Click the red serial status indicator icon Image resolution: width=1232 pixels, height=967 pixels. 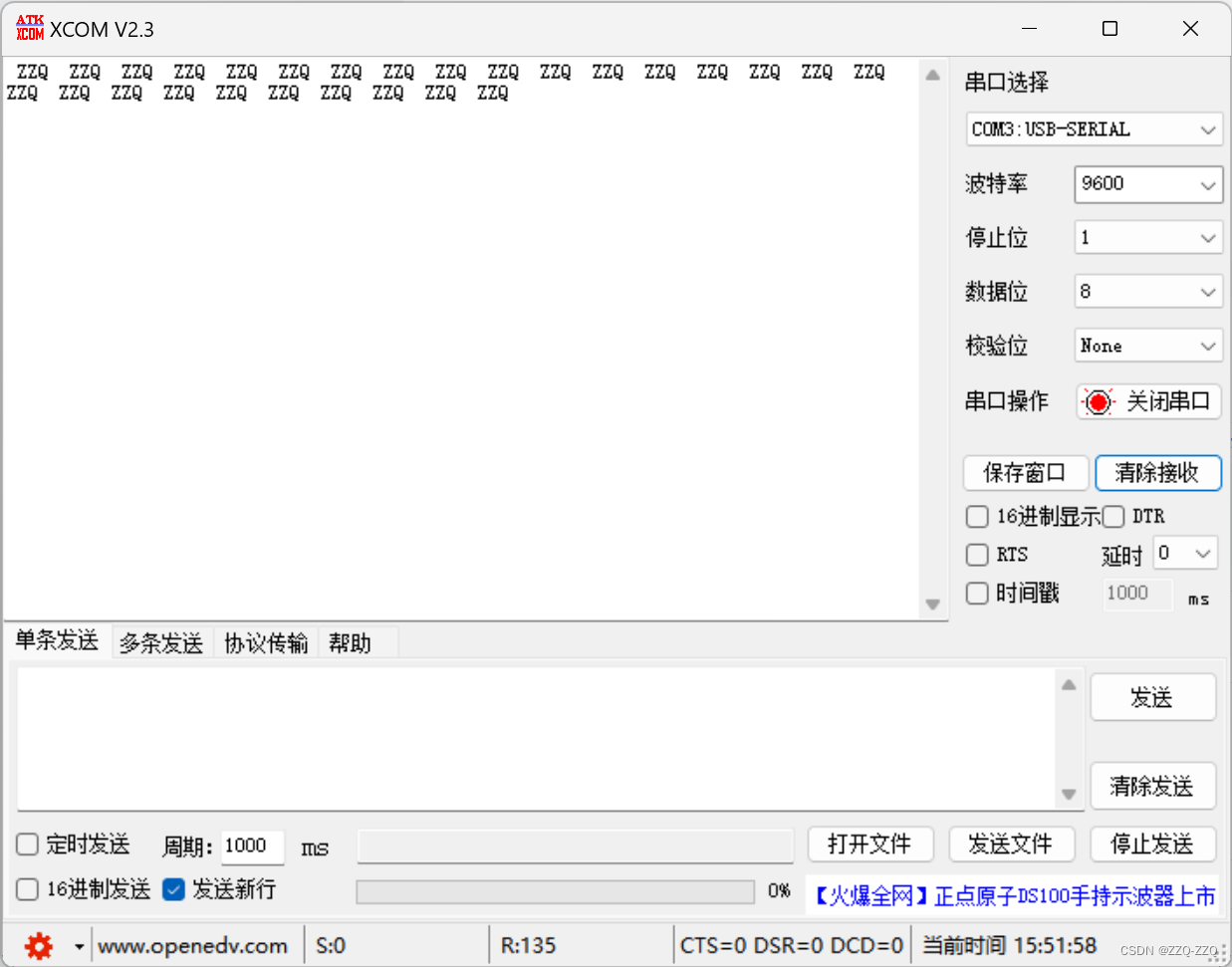[x=1097, y=401]
